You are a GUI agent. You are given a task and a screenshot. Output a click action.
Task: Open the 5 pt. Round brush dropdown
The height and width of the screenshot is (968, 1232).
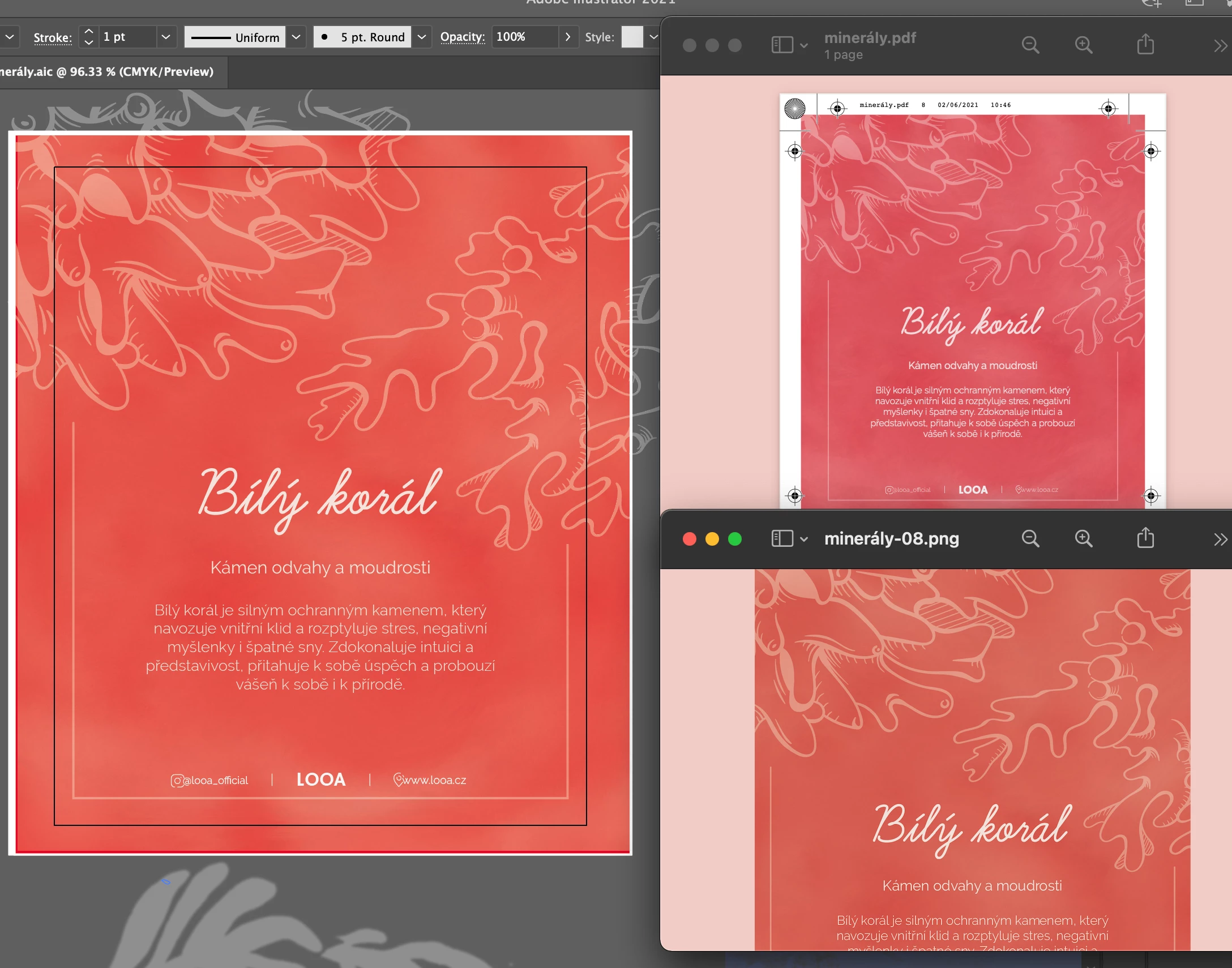(421, 37)
